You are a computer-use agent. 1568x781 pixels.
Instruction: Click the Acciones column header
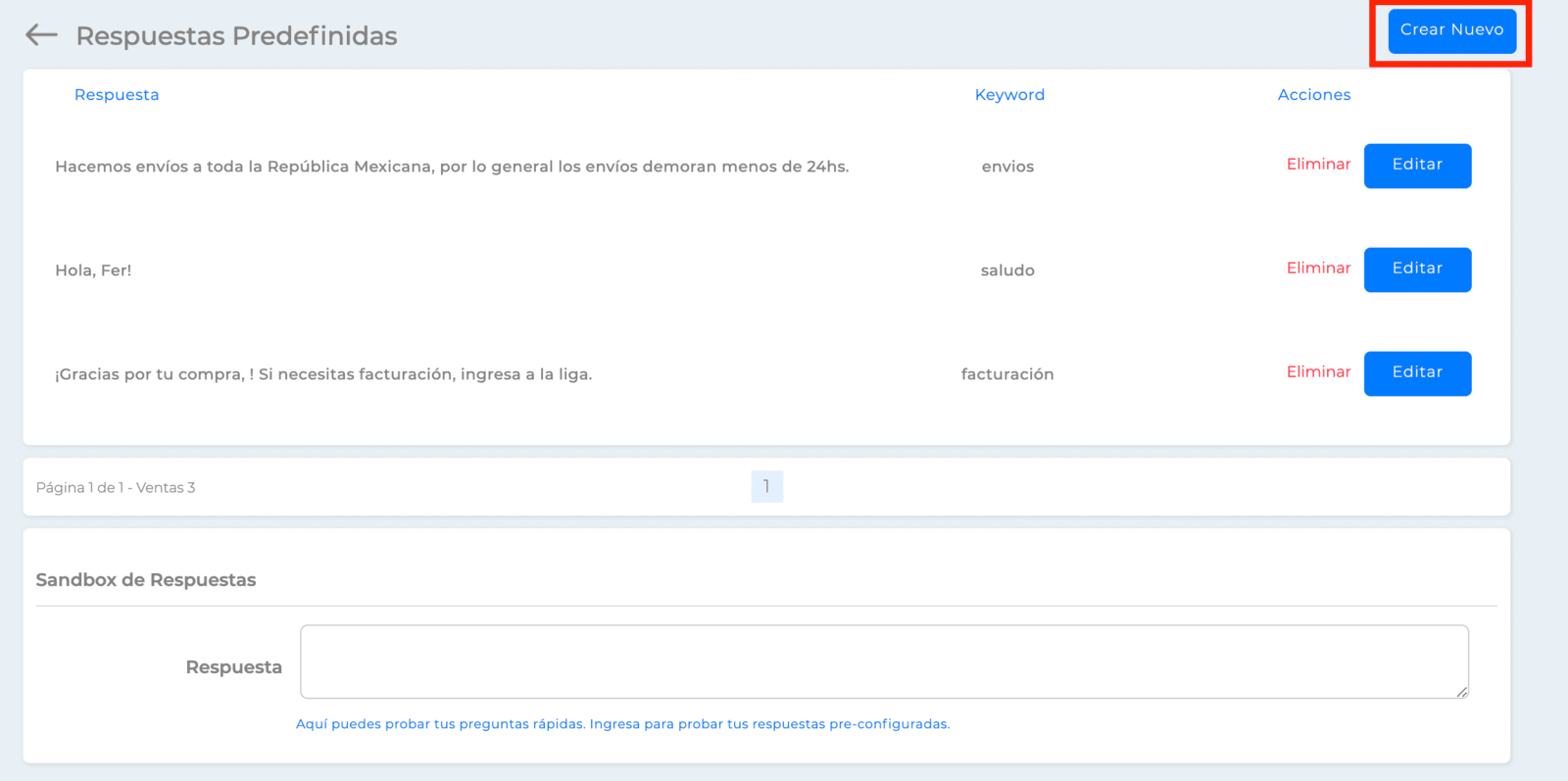point(1314,95)
